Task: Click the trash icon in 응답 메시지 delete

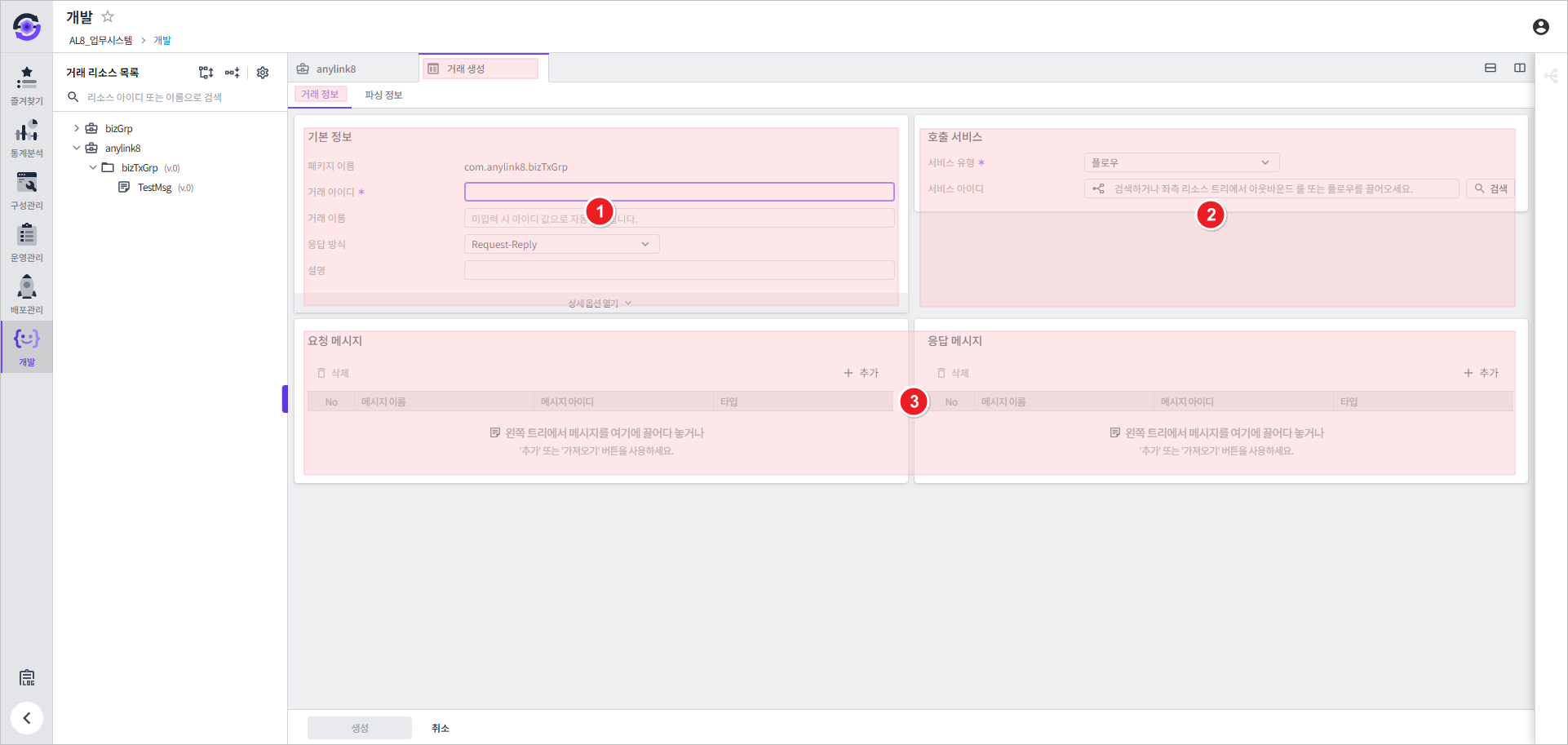Action: click(x=941, y=373)
